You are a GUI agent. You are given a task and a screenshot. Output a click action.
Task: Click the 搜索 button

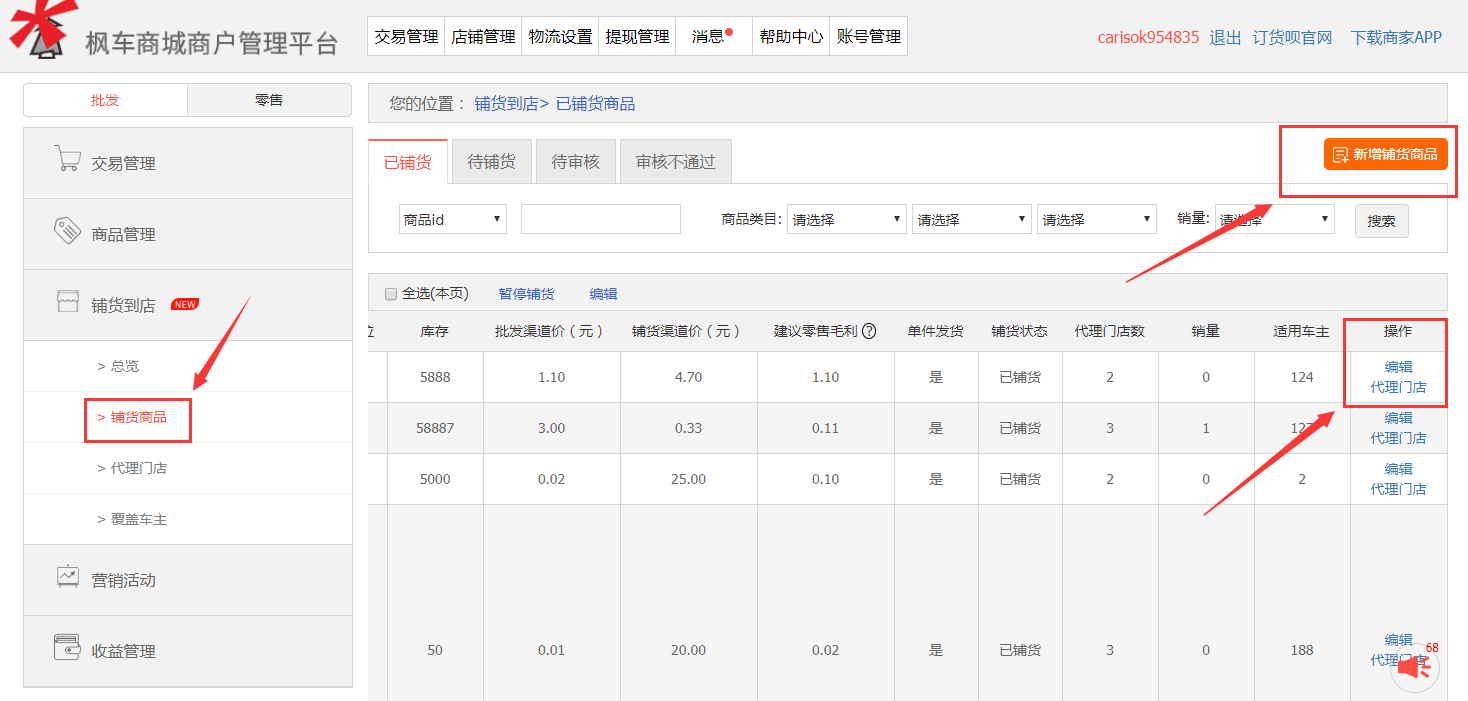coord(1382,219)
